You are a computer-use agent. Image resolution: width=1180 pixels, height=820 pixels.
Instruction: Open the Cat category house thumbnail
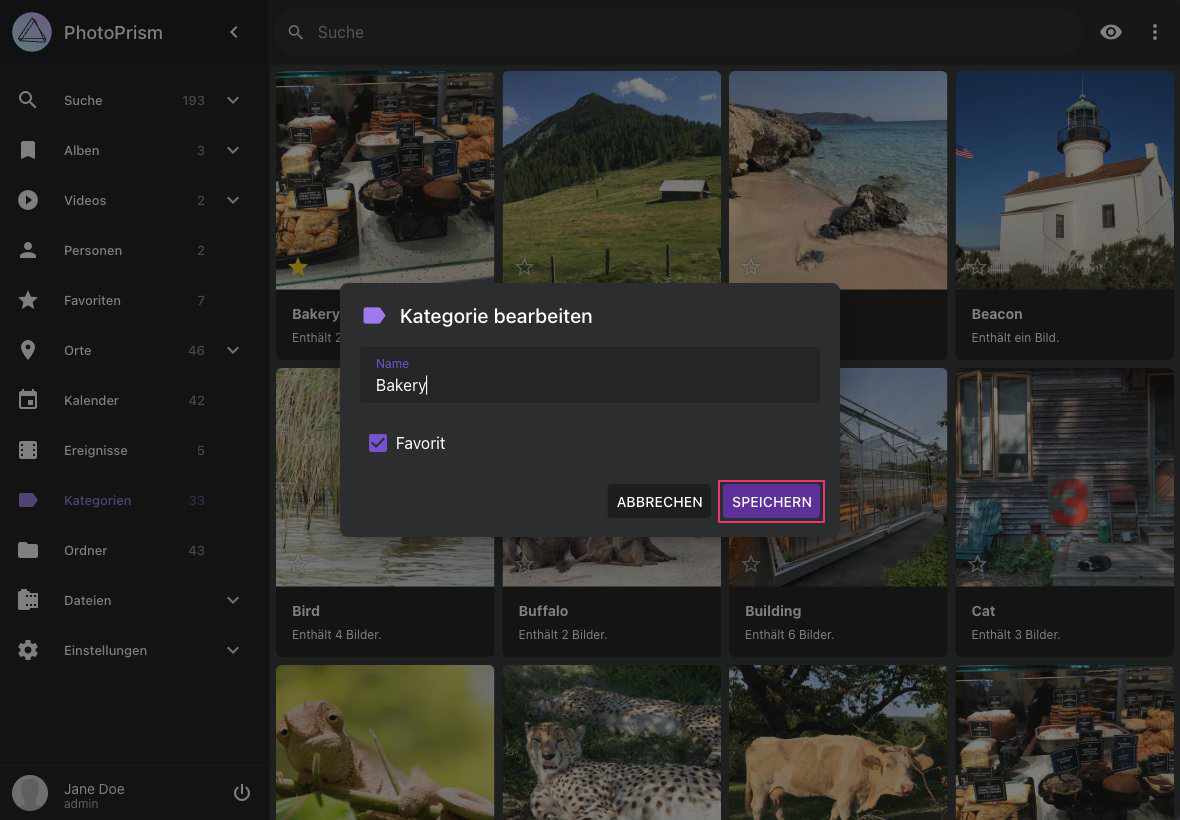point(1064,477)
